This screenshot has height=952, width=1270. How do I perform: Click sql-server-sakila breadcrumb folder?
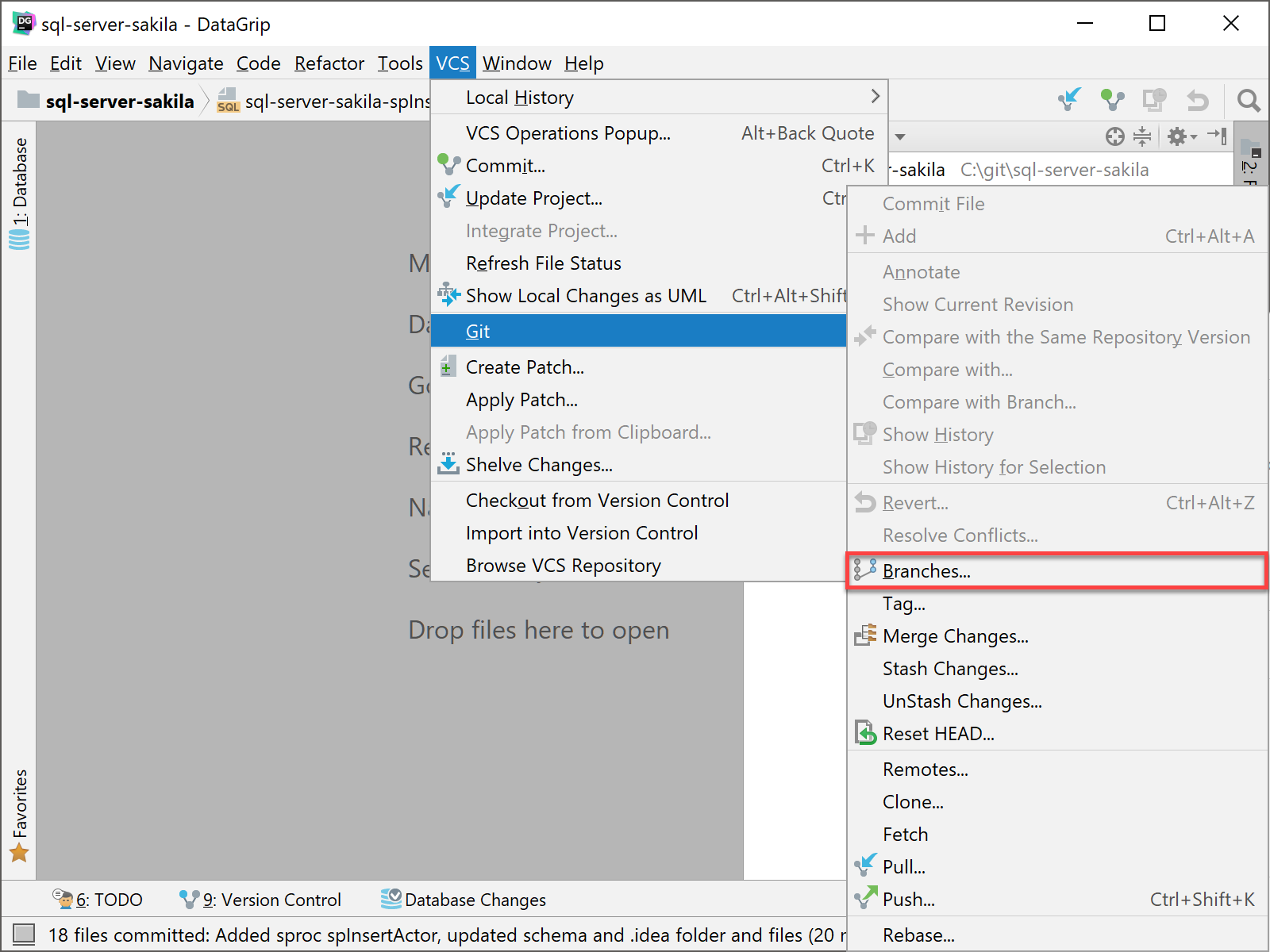[x=106, y=102]
